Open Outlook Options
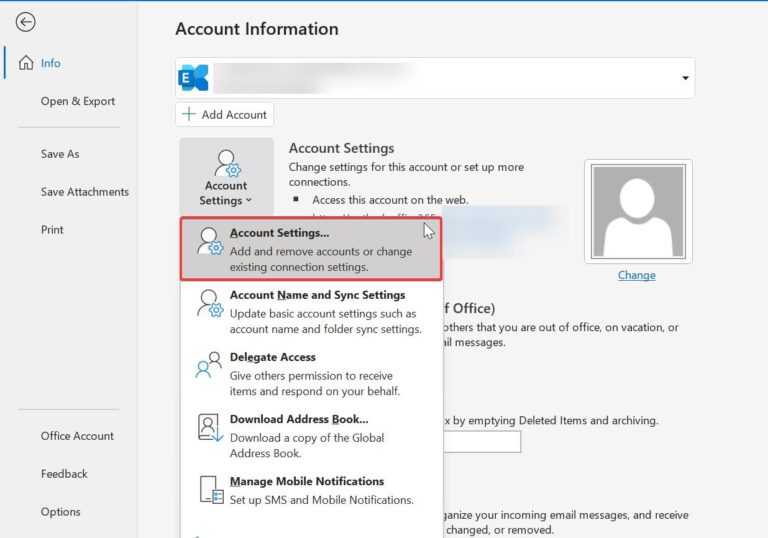768x538 pixels. tap(60, 512)
